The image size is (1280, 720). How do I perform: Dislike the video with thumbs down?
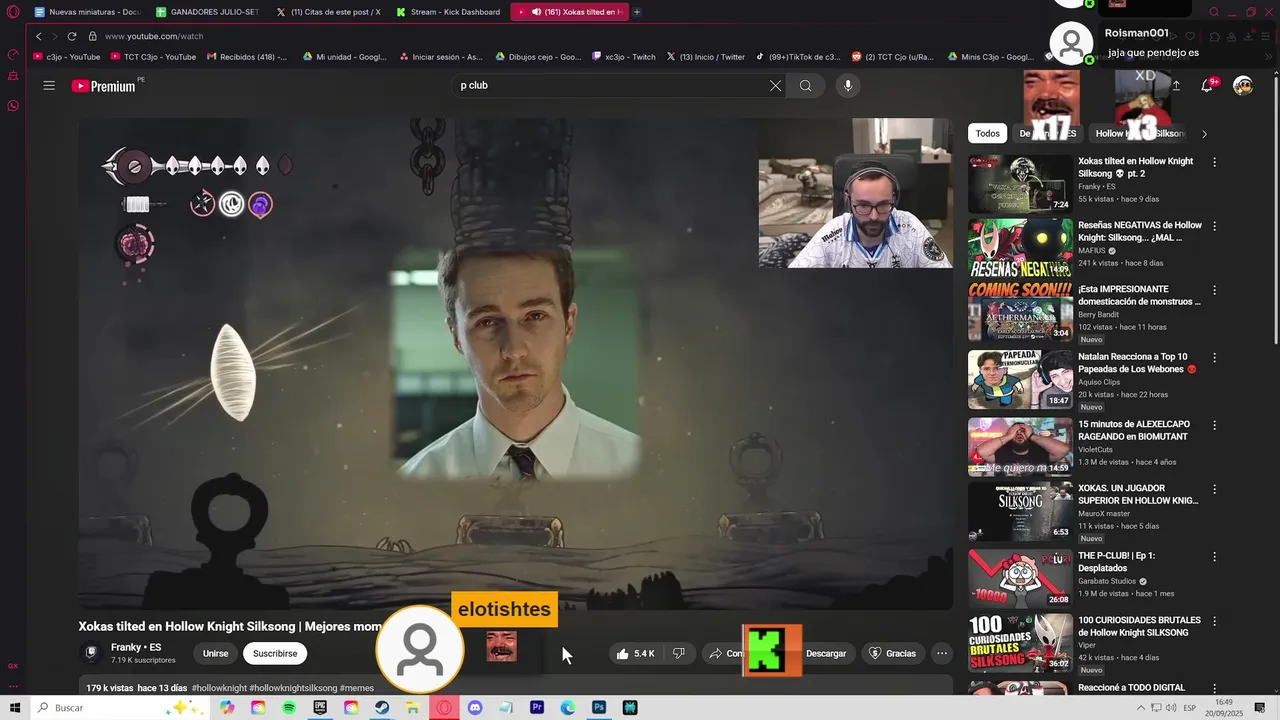pos(679,654)
